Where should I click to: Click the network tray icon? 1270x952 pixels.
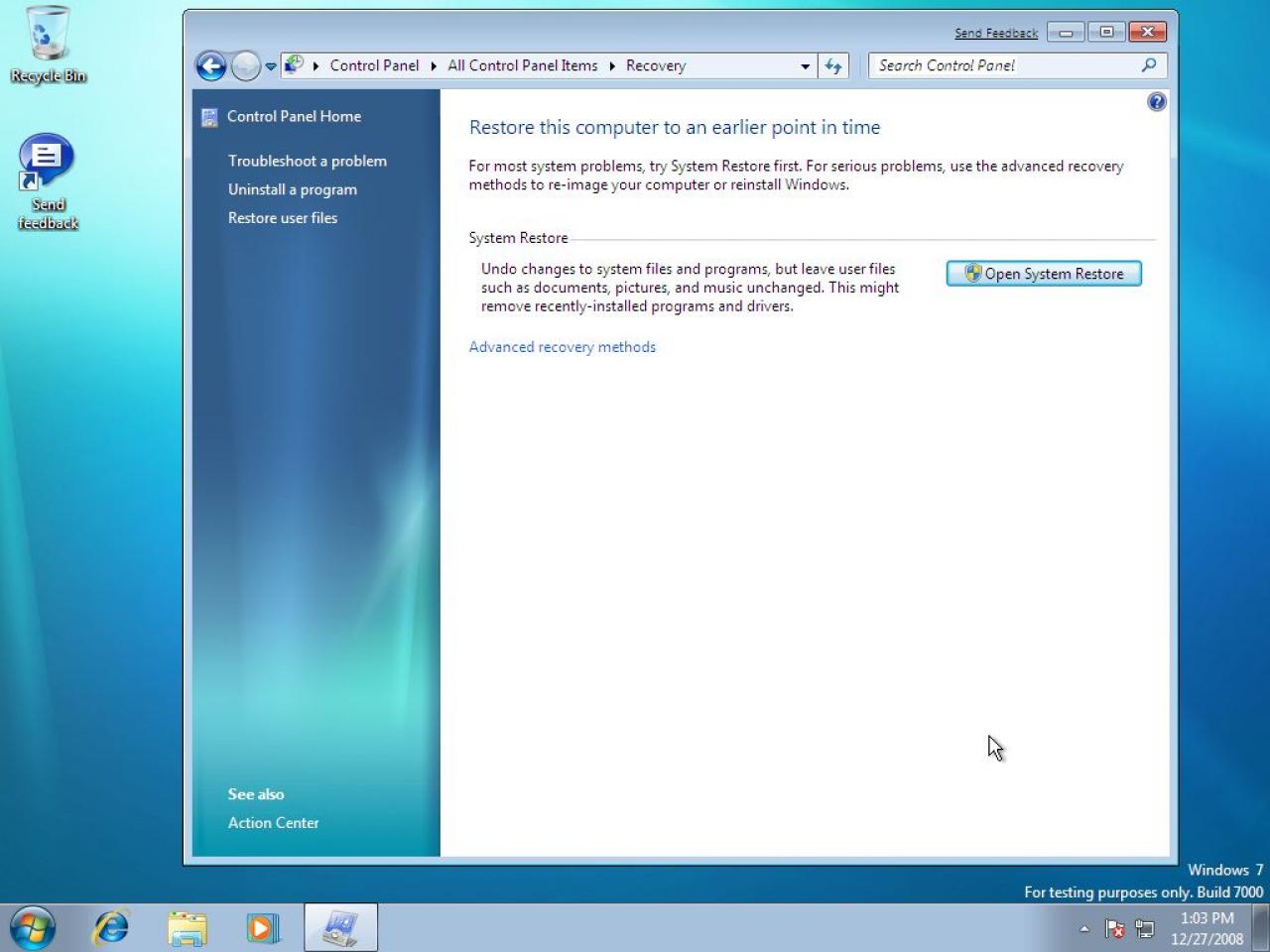pos(1145,929)
